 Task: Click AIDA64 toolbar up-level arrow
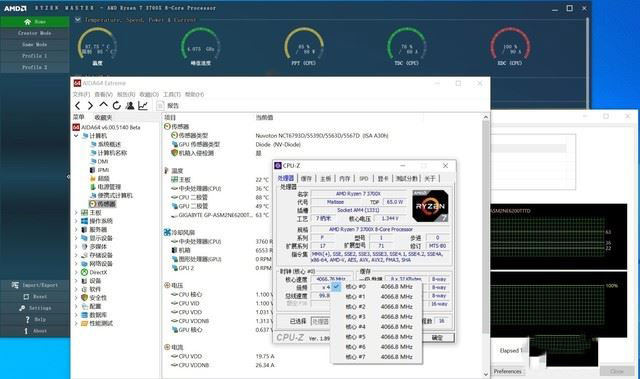coord(104,105)
